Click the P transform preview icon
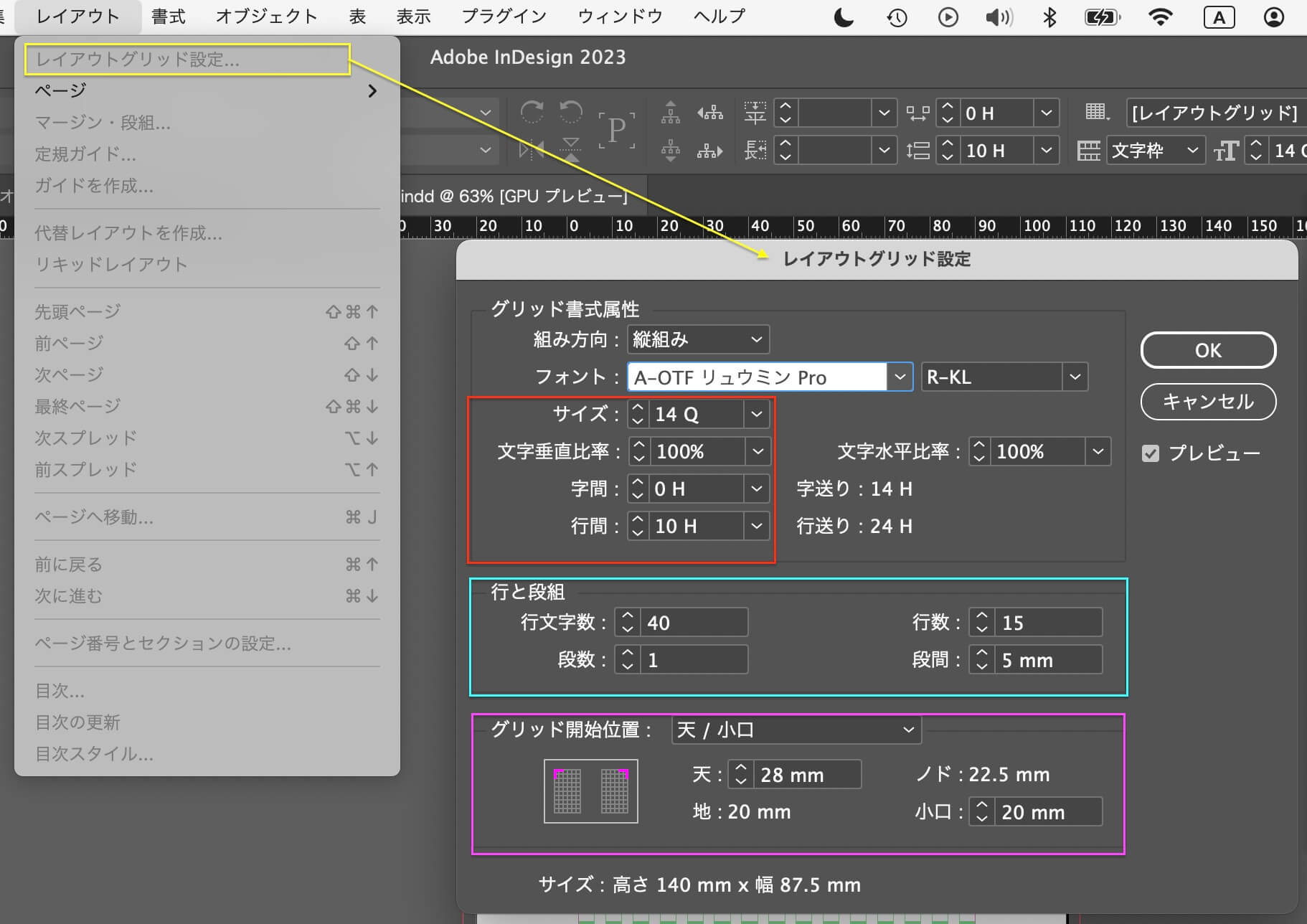The height and width of the screenshot is (924, 1307). click(616, 131)
